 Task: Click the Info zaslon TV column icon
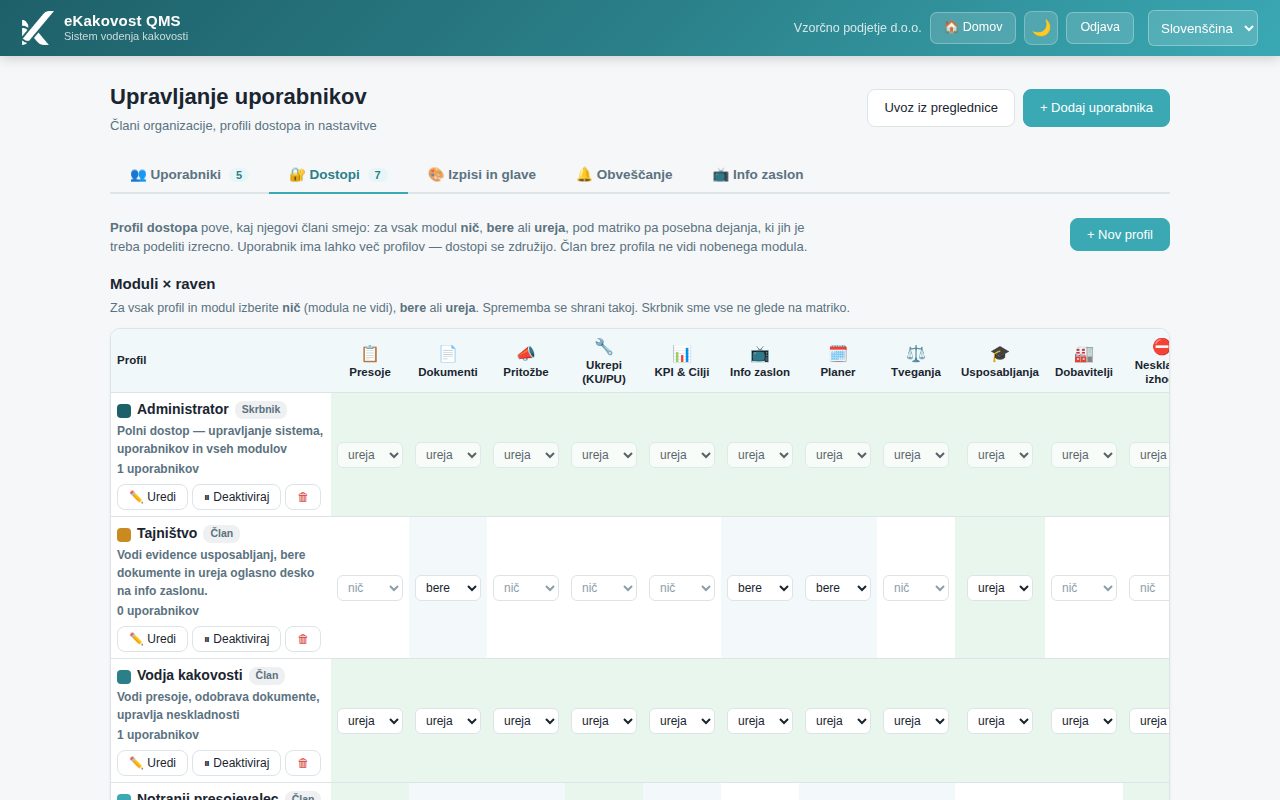[760, 354]
